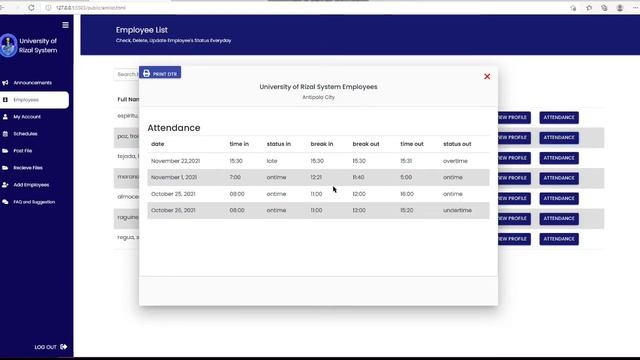Click the PRINT DTR button

160,73
